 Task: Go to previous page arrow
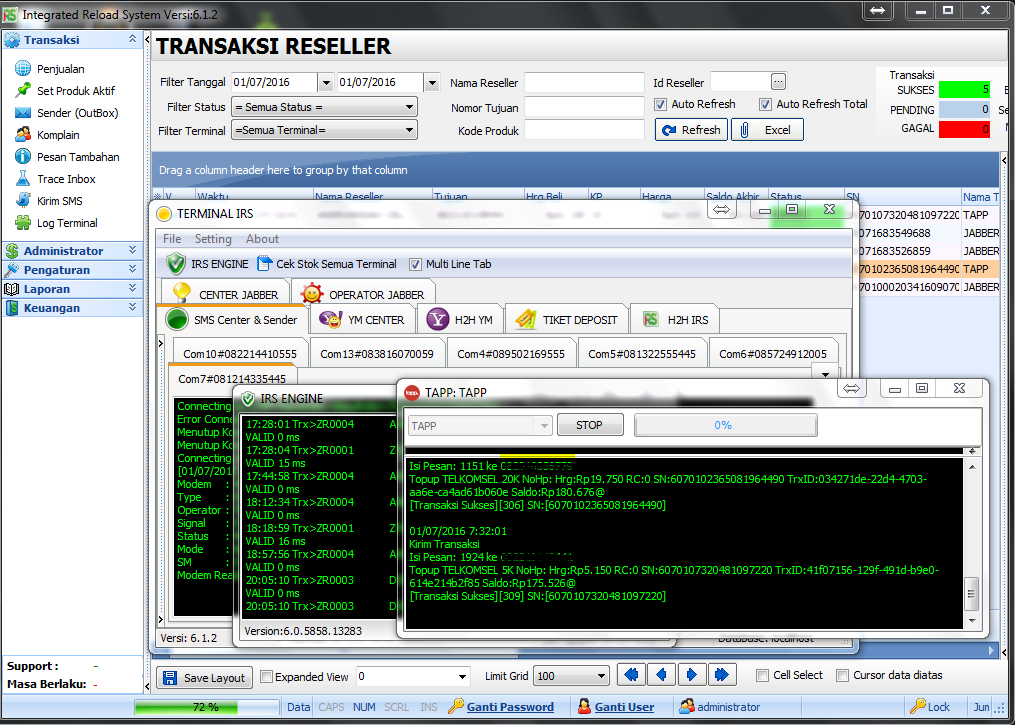662,675
